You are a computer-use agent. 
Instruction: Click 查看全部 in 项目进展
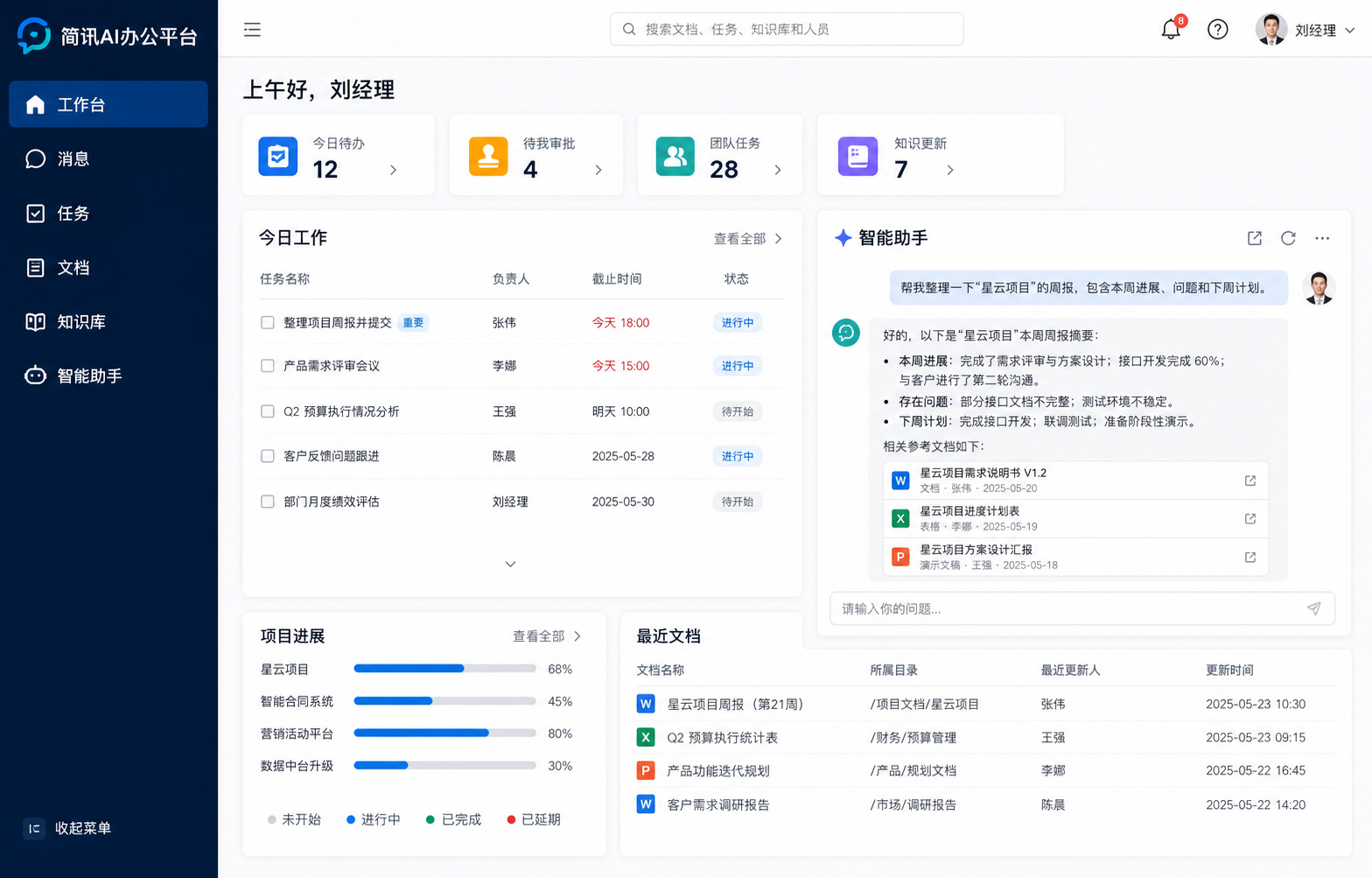point(547,636)
